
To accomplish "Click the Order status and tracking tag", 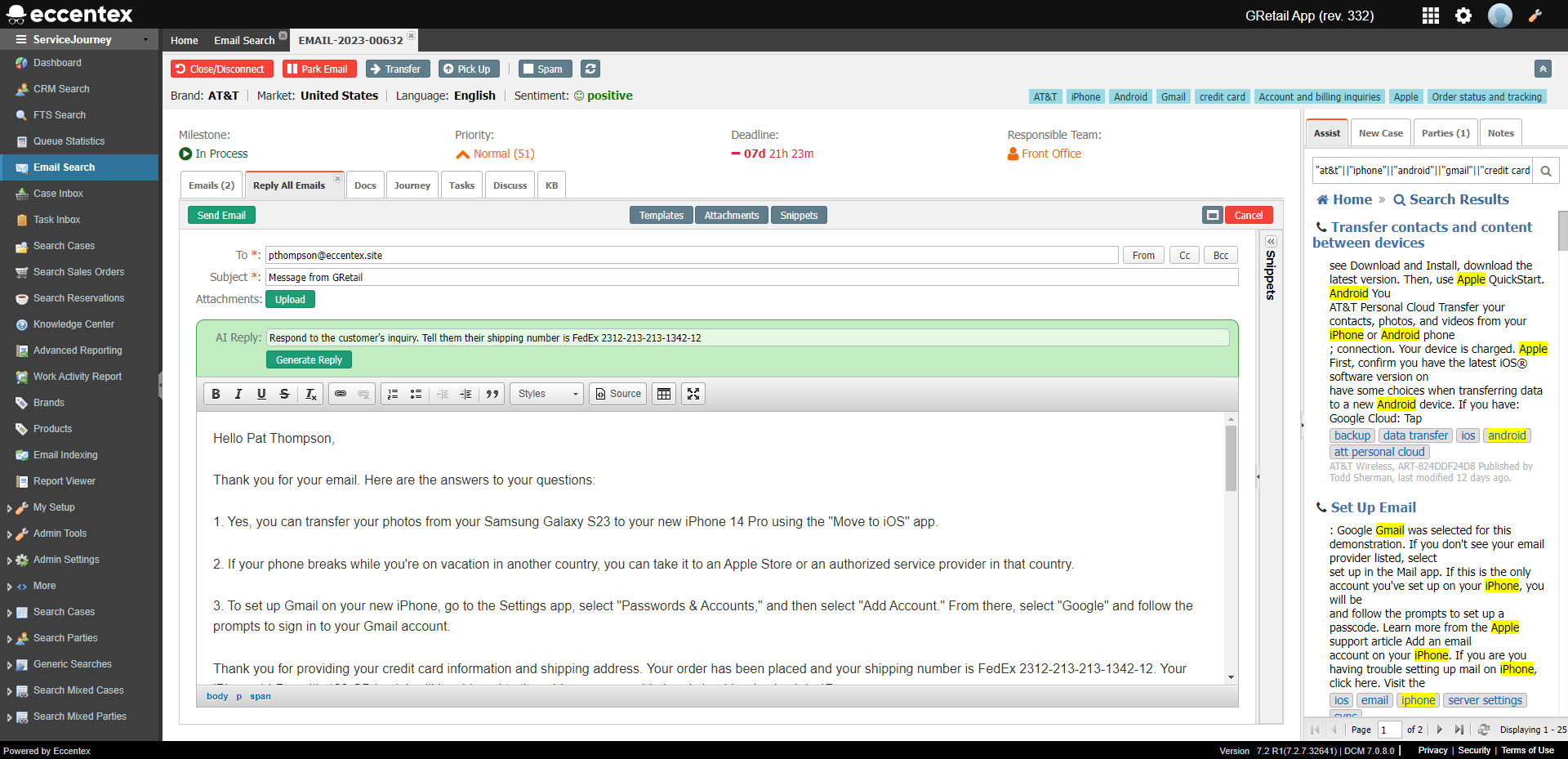I will (1486, 96).
